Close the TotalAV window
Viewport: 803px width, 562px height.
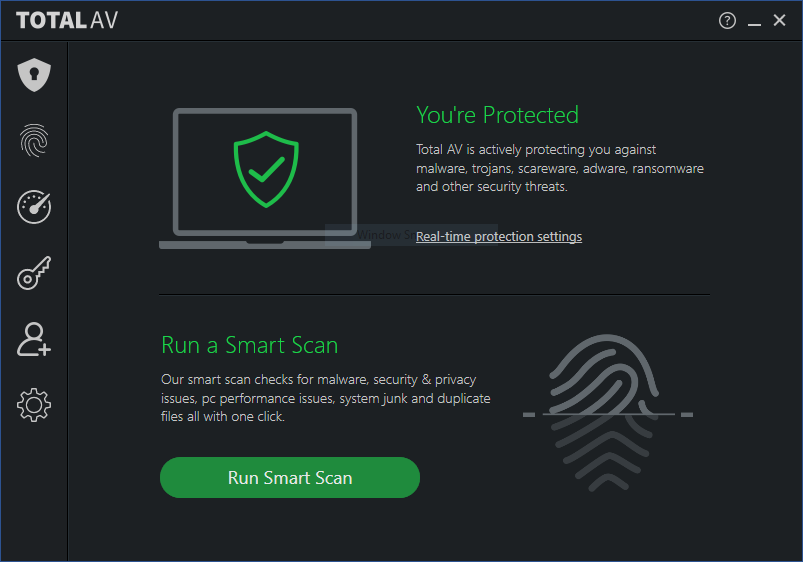tap(780, 21)
